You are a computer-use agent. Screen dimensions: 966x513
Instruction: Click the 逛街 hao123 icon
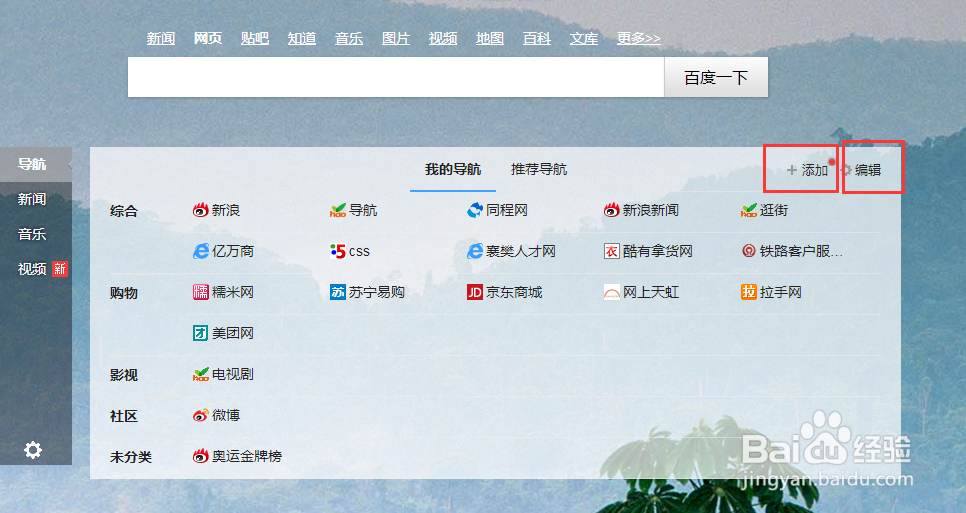[x=749, y=210]
